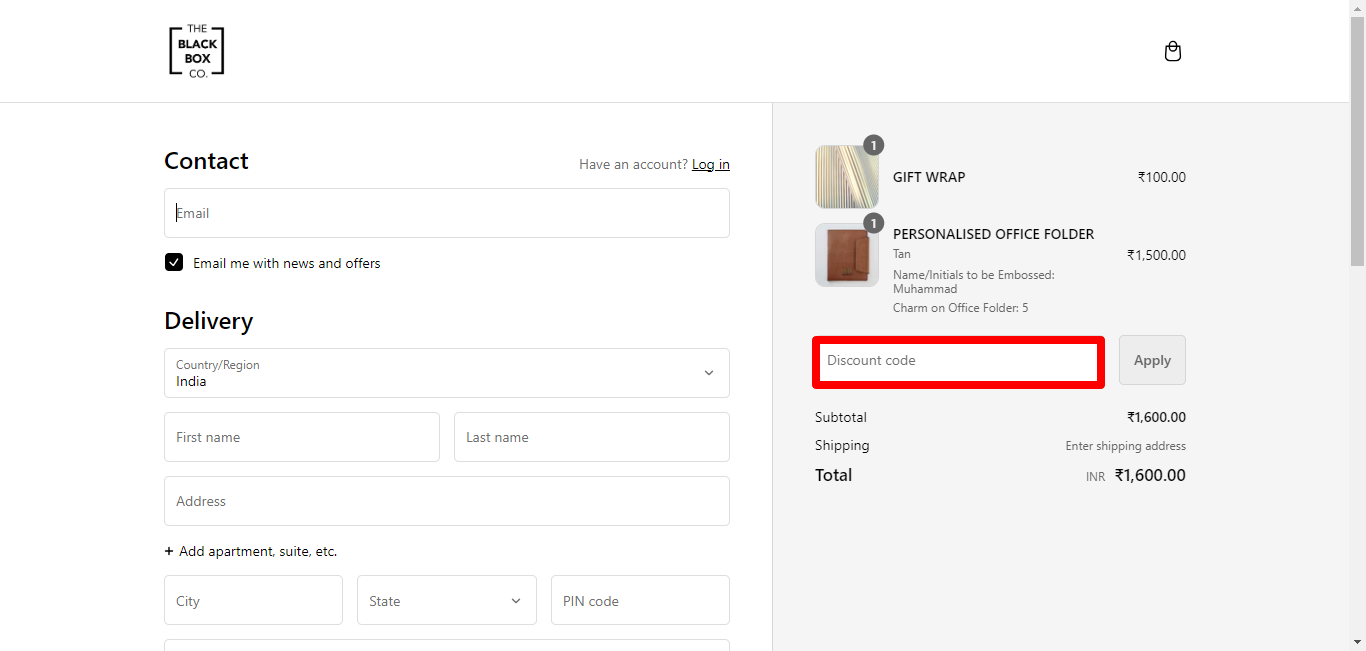Open the Log in link
1366x651 pixels.
[x=710, y=164]
